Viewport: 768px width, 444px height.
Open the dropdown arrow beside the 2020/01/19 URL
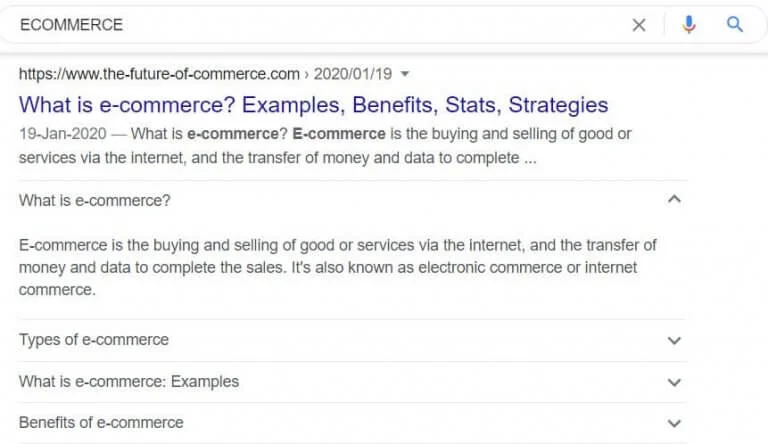(x=405, y=74)
